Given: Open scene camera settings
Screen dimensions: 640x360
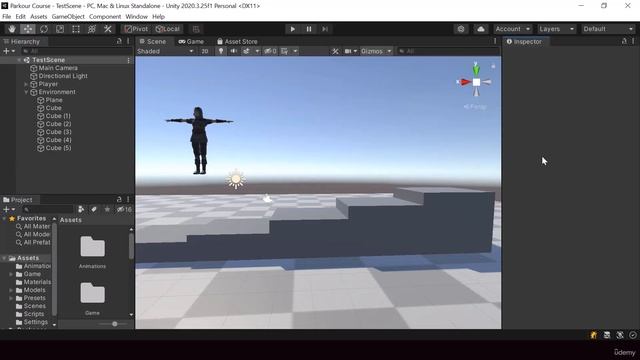Looking at the screenshot, I should pos(348,51).
